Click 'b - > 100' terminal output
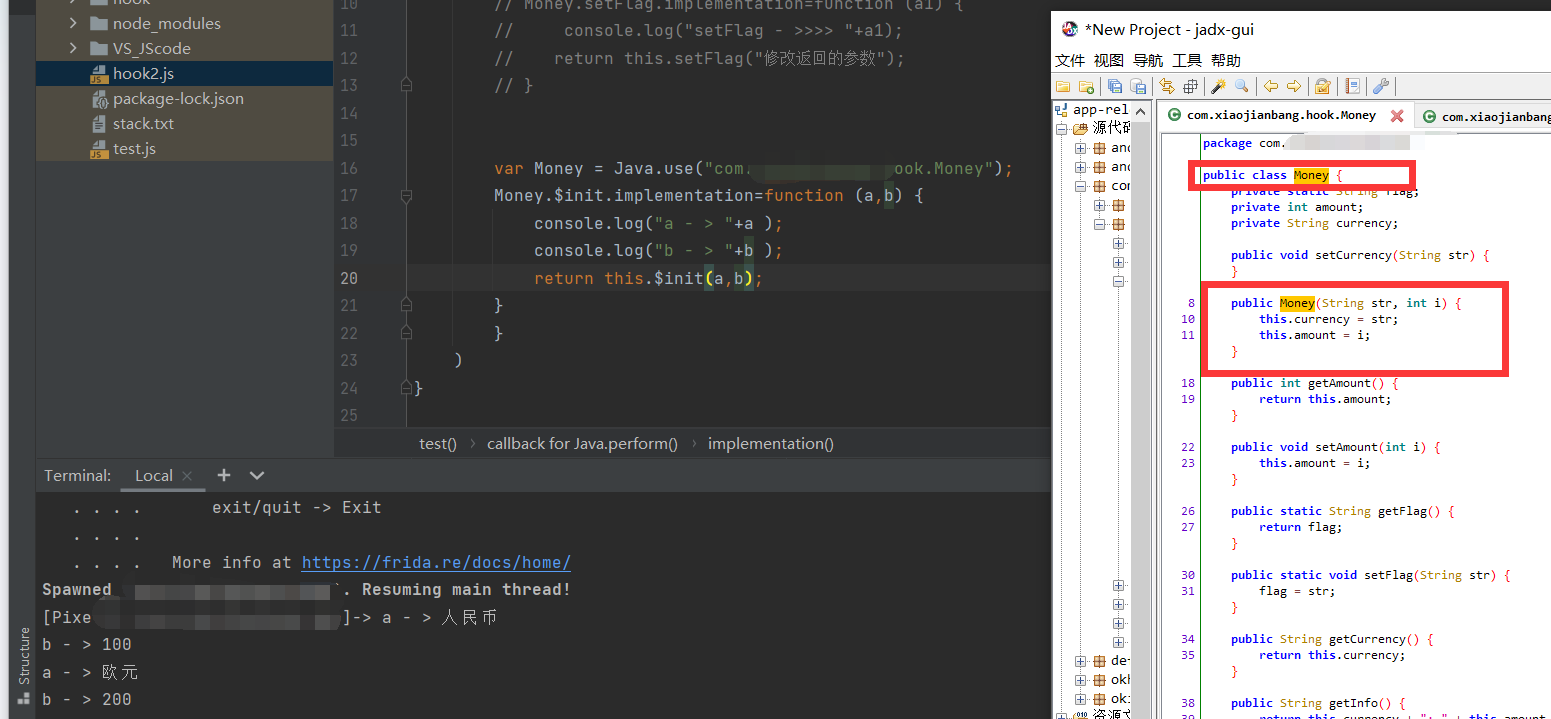 [x=87, y=645]
